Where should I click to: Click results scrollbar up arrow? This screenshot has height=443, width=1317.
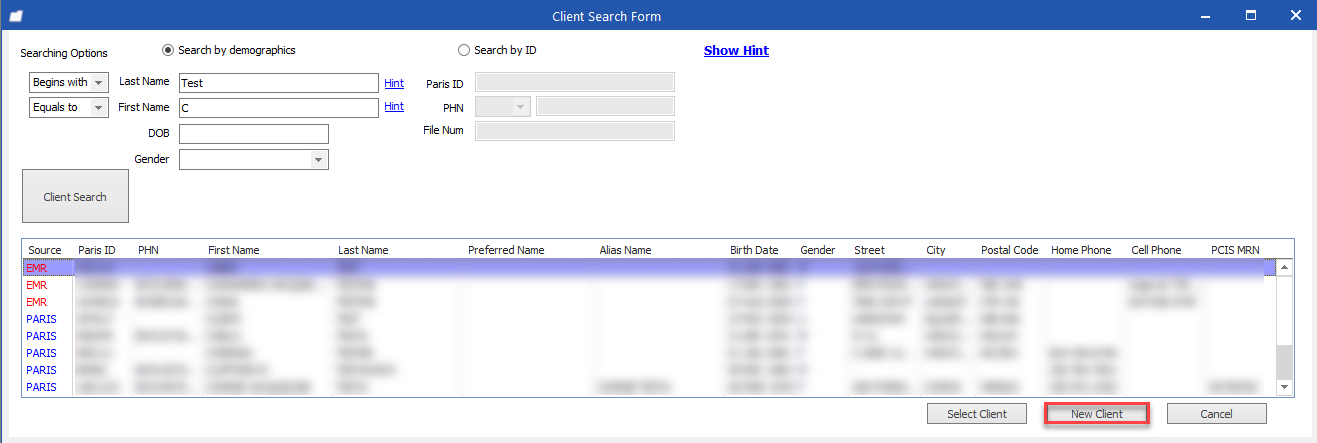pos(1285,267)
